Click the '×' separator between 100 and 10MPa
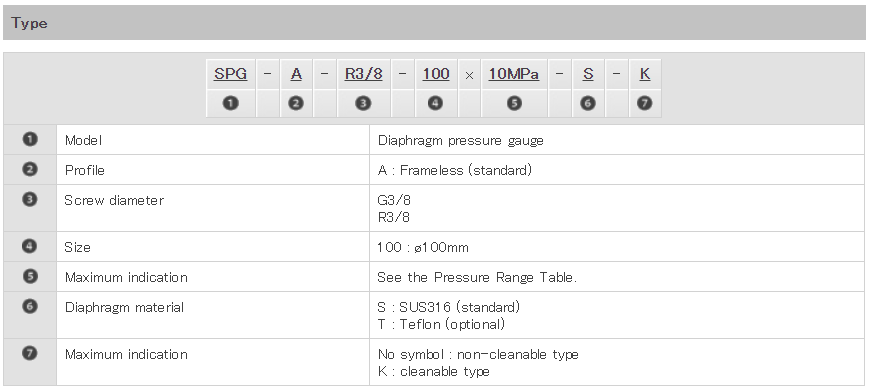Viewport: 869px width, 389px height. pos(469,75)
